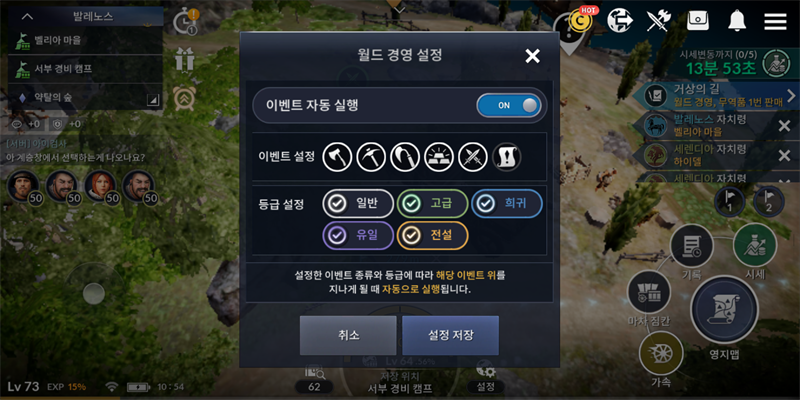Select the pickaxe mining event icon
This screenshot has width=800, height=400.
(371, 157)
